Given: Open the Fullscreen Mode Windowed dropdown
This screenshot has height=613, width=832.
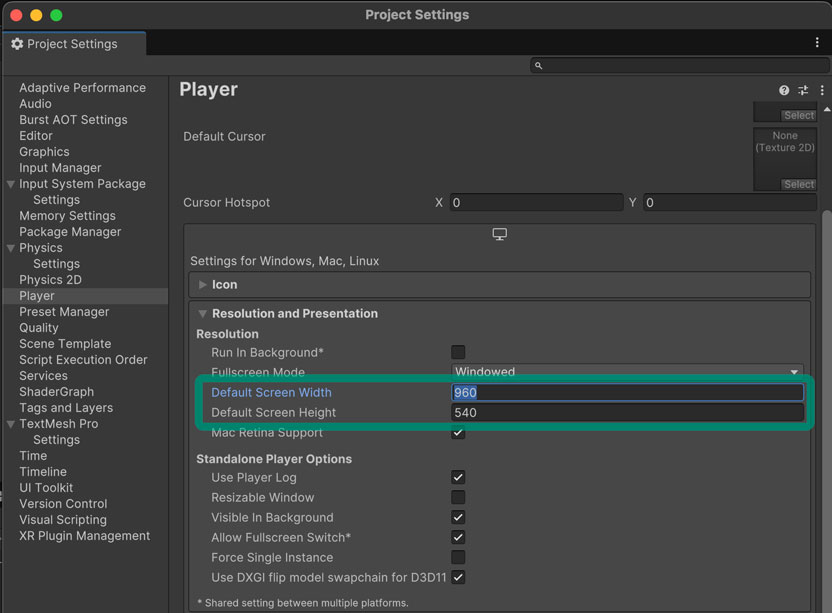Looking at the screenshot, I should 627,371.
